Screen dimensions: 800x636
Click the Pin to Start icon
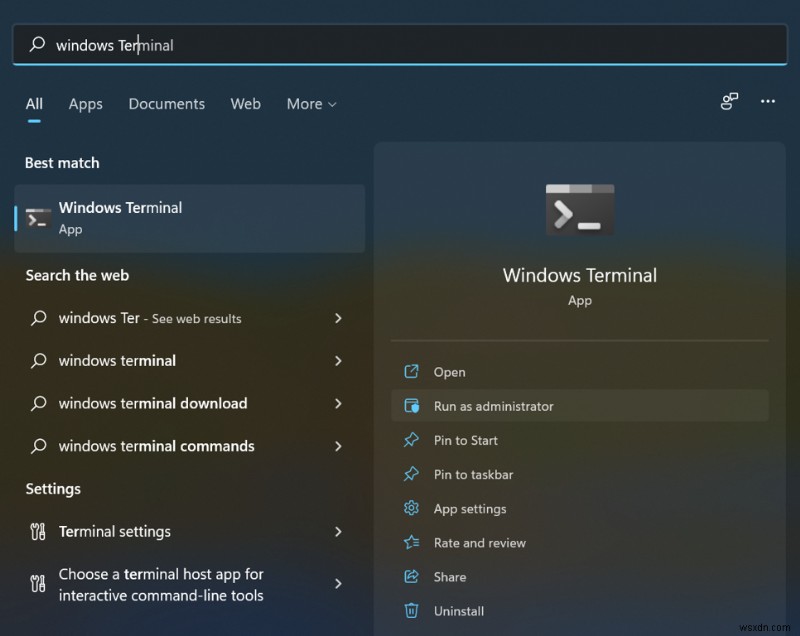coord(410,440)
